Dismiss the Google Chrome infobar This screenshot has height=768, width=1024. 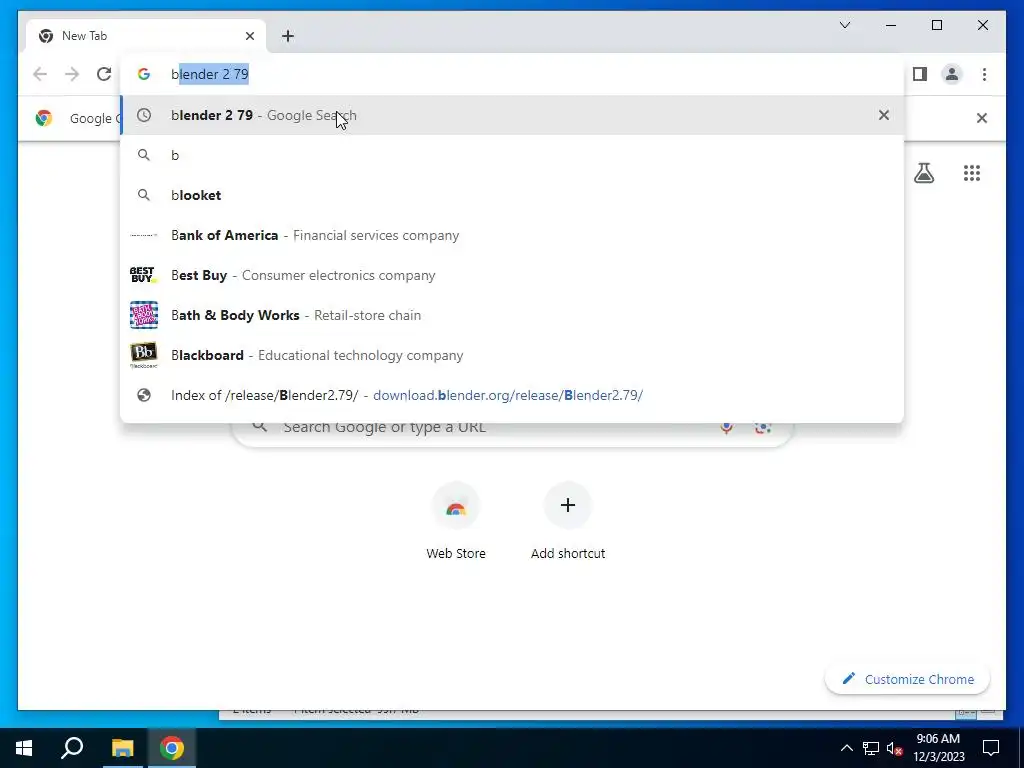(982, 118)
